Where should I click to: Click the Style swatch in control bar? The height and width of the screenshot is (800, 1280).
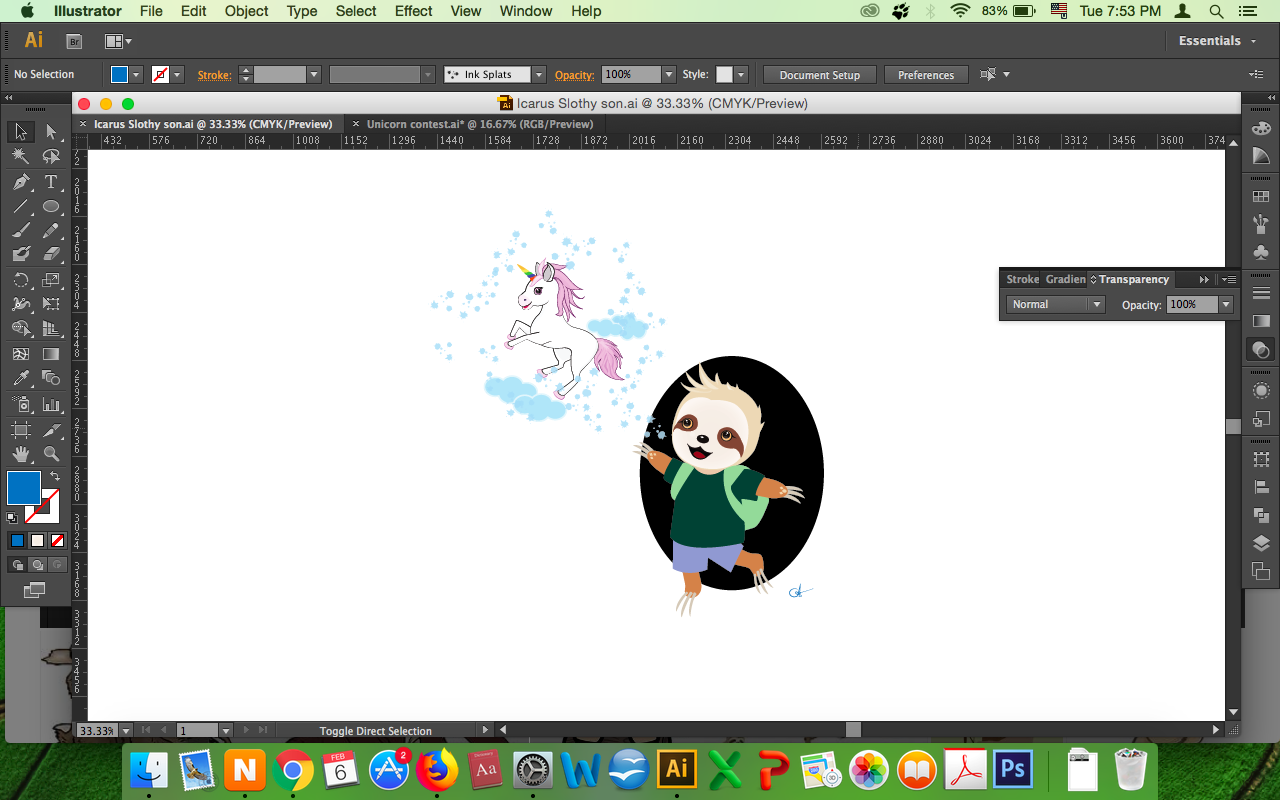pos(725,75)
